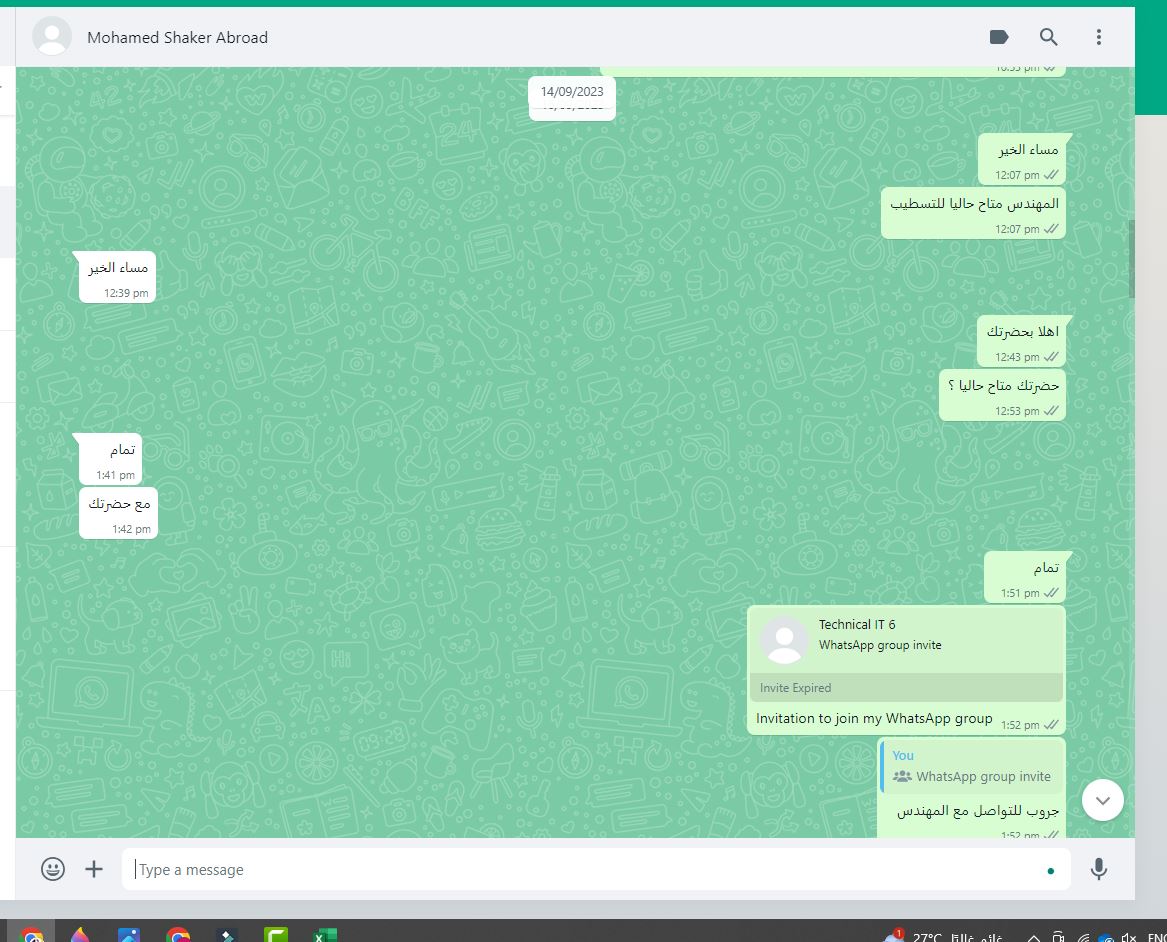Select the message 'حضرتك متاح حاليا ؟'
This screenshot has height=942, width=1167.
point(1002,395)
